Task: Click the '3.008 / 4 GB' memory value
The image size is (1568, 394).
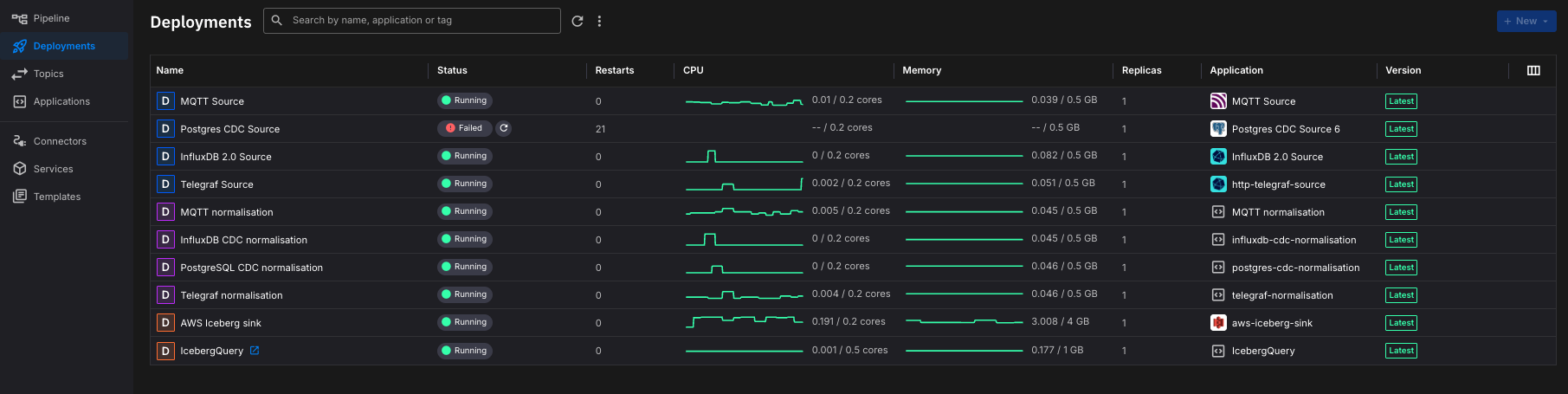Action: click(x=1060, y=321)
